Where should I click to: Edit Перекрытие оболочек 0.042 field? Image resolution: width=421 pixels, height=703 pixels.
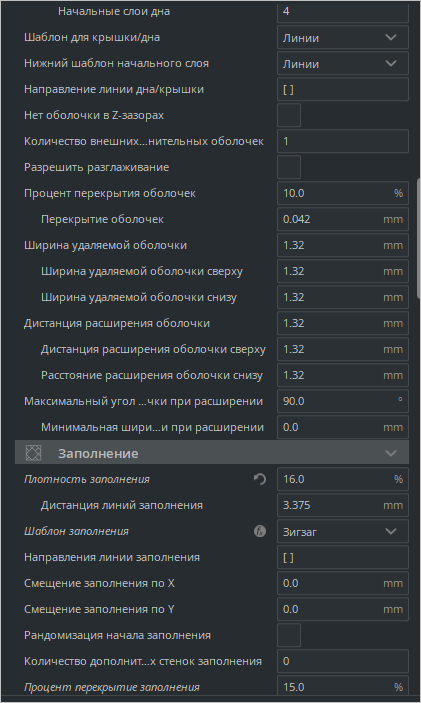coord(343,219)
